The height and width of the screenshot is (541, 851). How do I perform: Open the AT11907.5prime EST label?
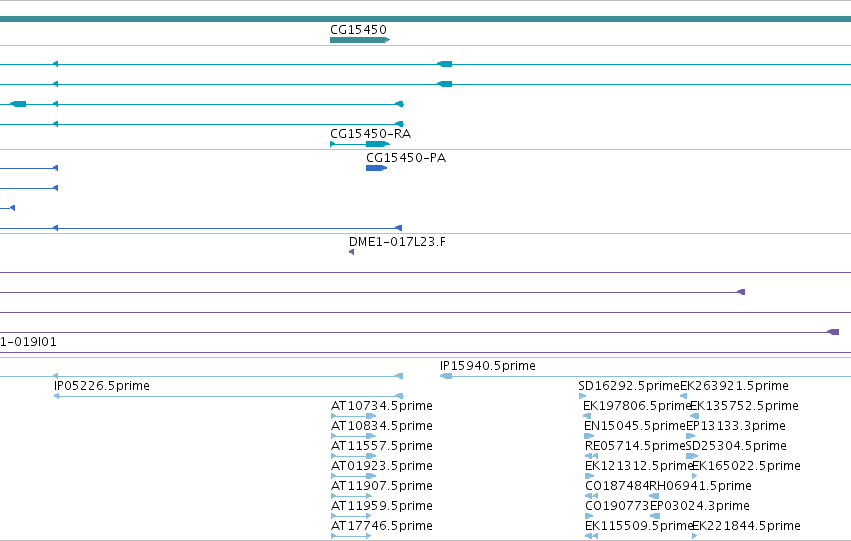point(382,486)
